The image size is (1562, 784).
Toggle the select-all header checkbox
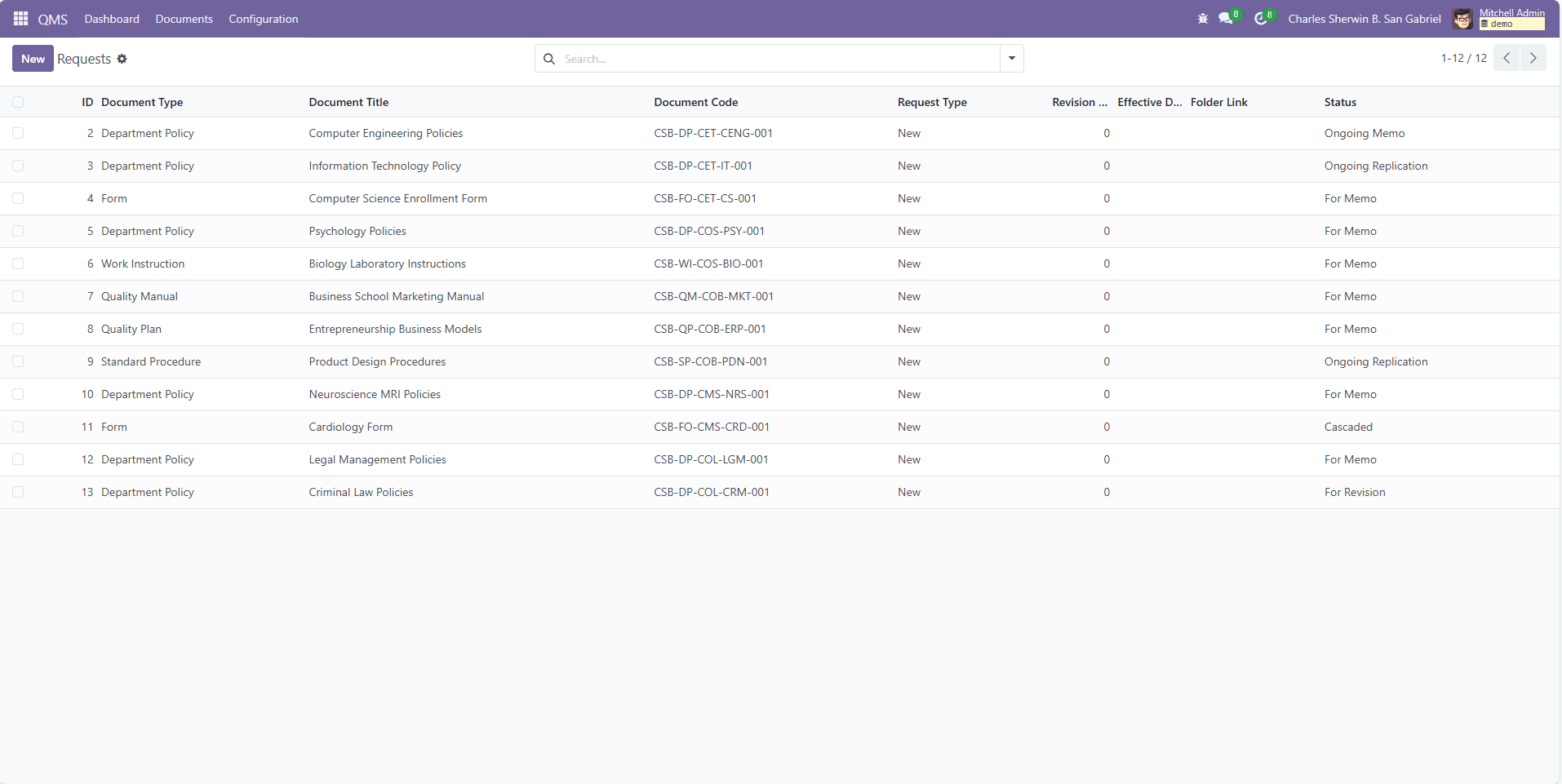(x=18, y=102)
